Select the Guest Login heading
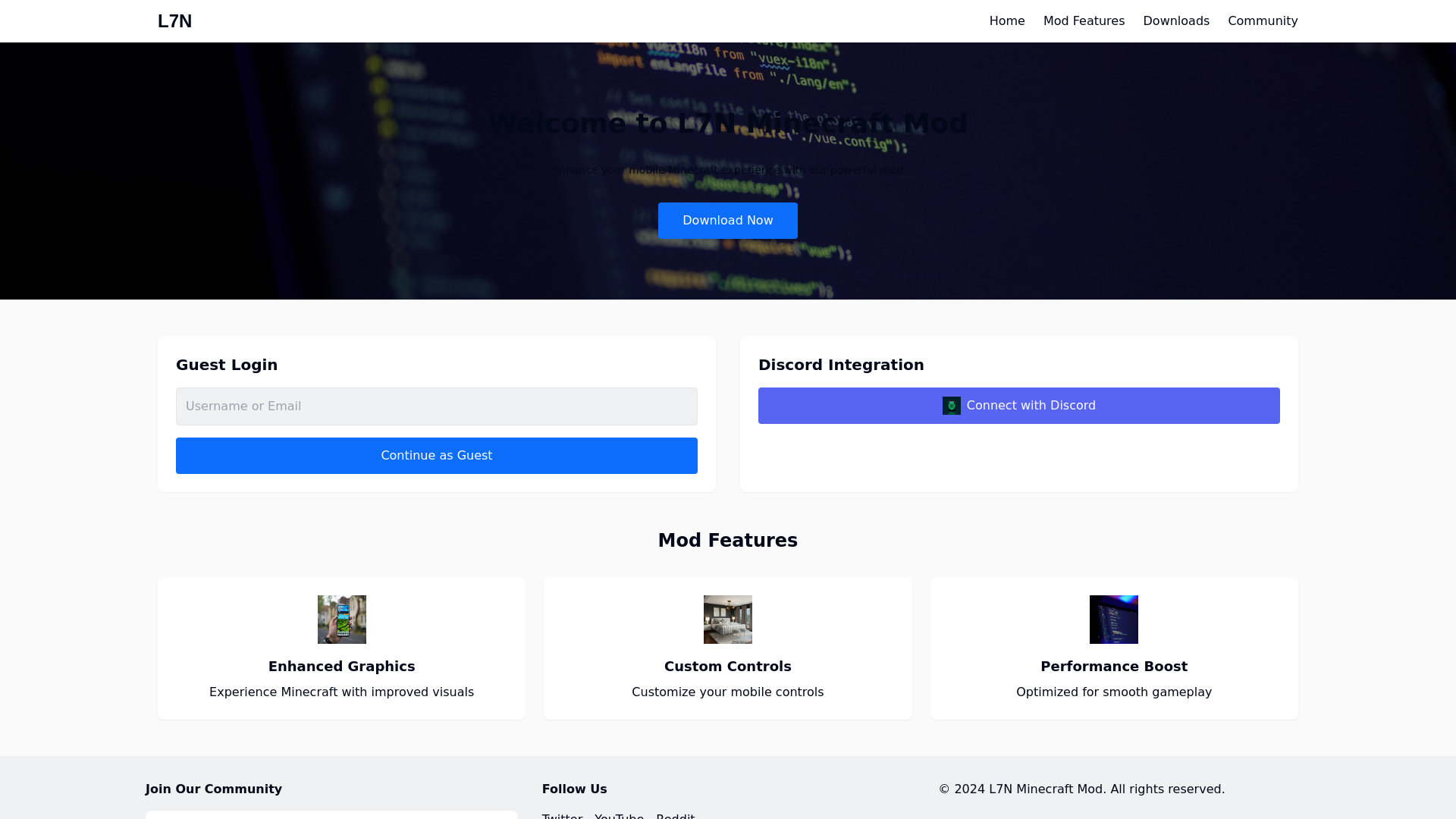This screenshot has height=819, width=1456. point(226,365)
